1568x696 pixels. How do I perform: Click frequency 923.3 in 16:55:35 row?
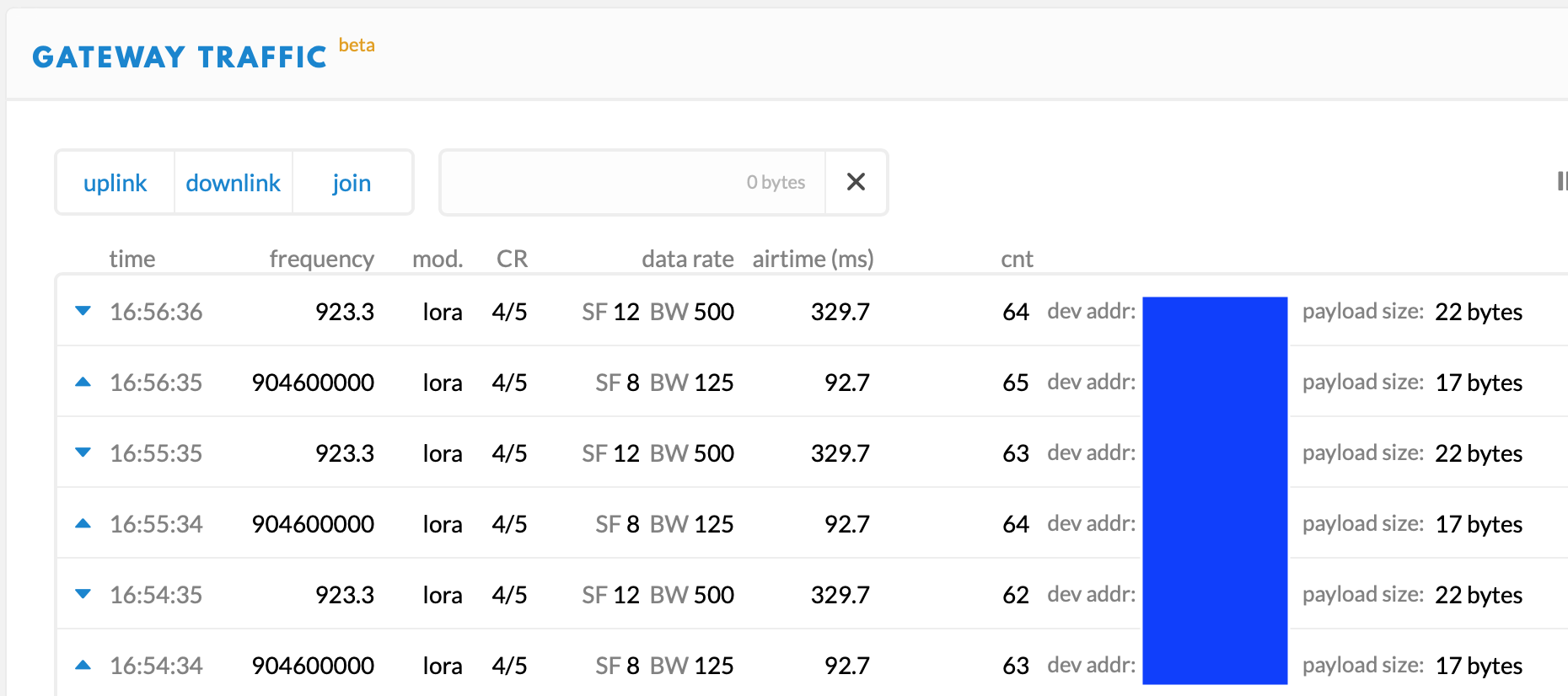[x=344, y=453]
